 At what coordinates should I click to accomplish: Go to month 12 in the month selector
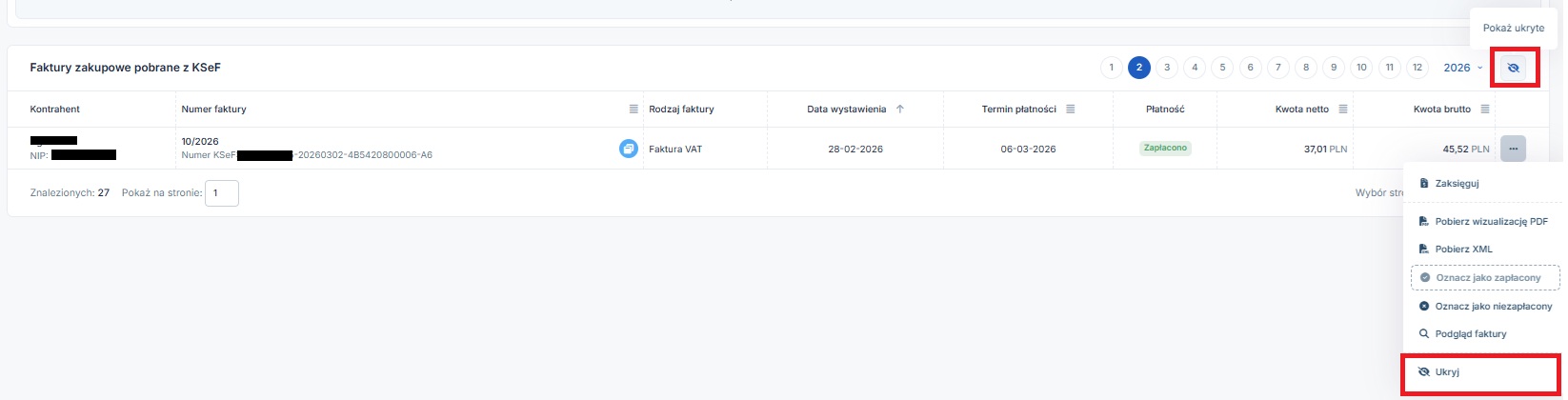1417,68
